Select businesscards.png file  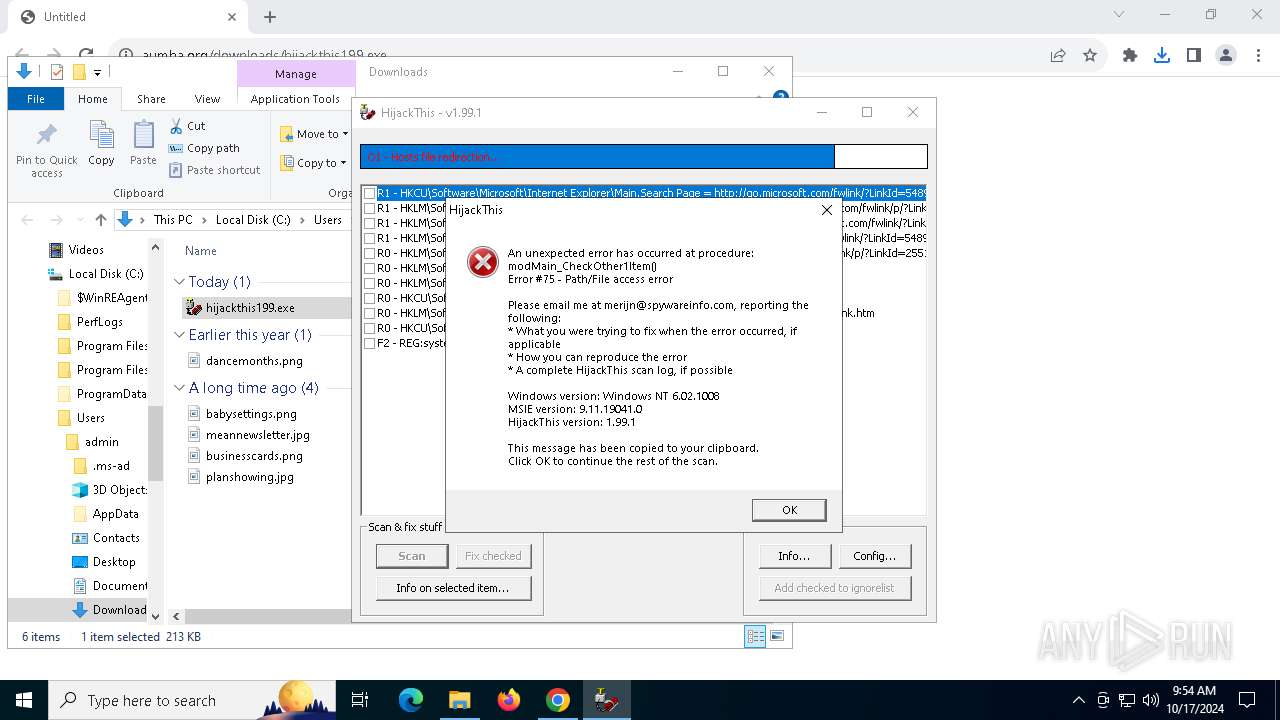(x=254, y=456)
